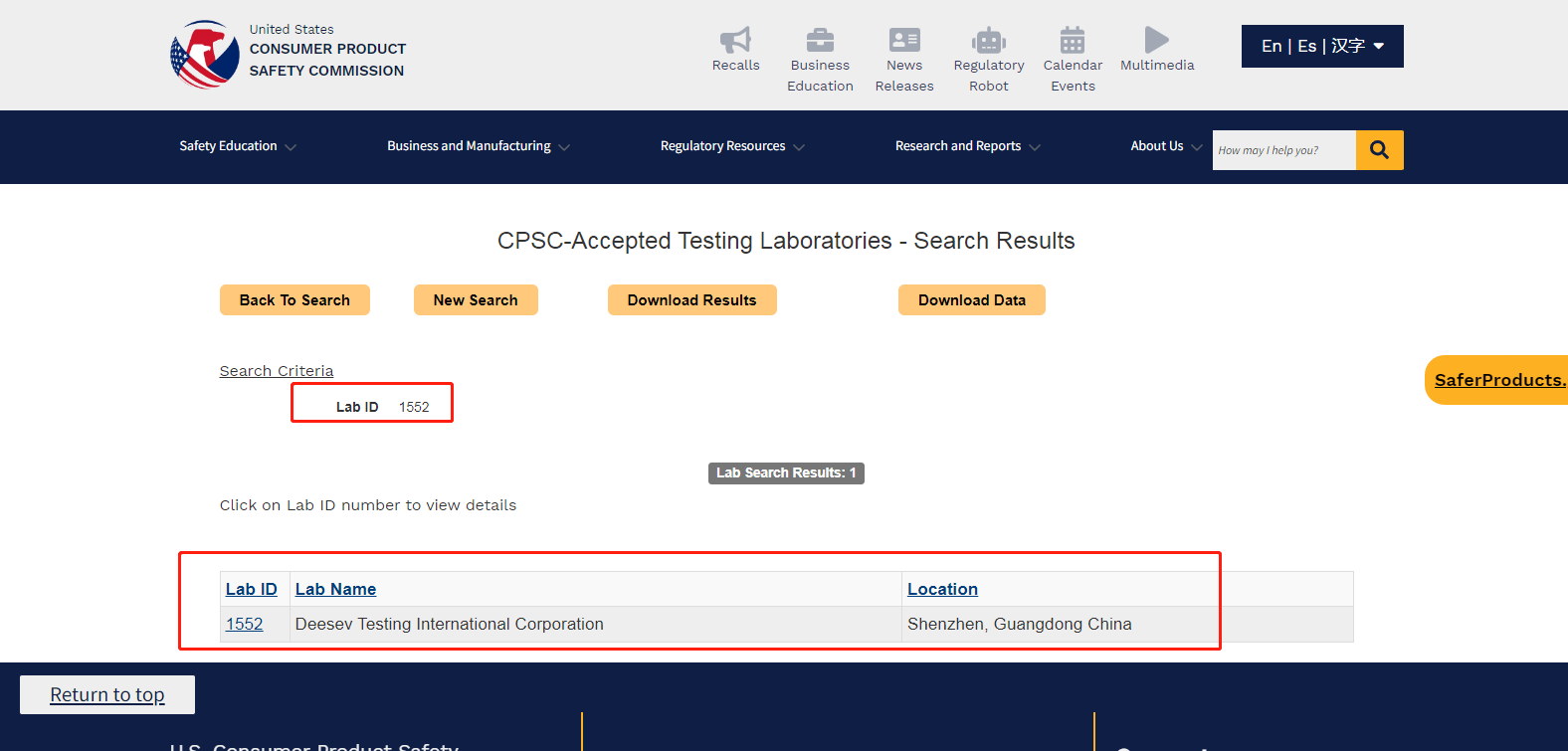
Task: Click the Download Data button
Action: [x=972, y=300]
